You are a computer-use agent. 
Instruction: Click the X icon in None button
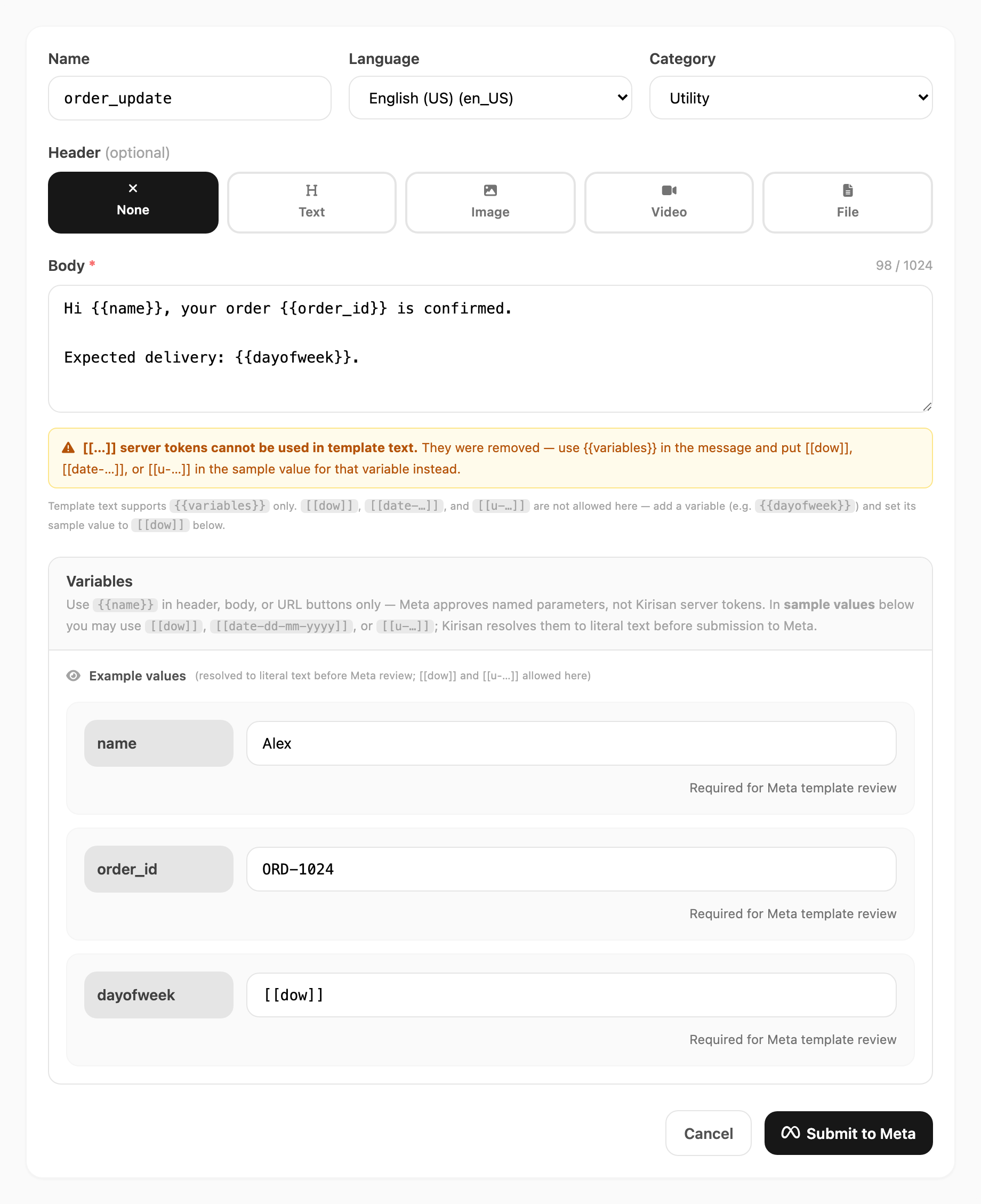(x=133, y=188)
